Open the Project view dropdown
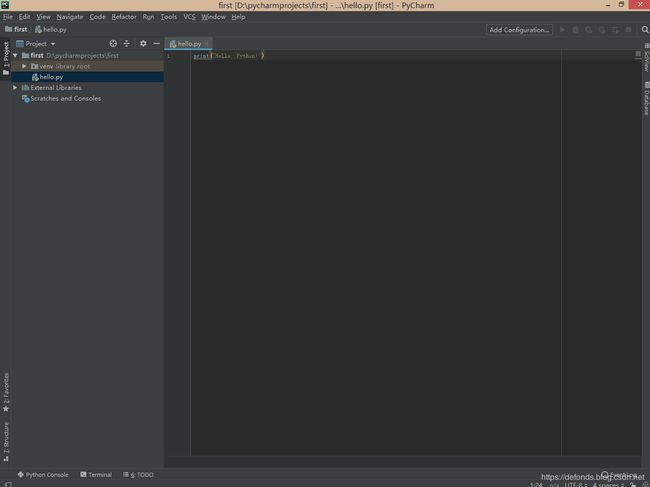The width and height of the screenshot is (650, 487). coord(36,44)
